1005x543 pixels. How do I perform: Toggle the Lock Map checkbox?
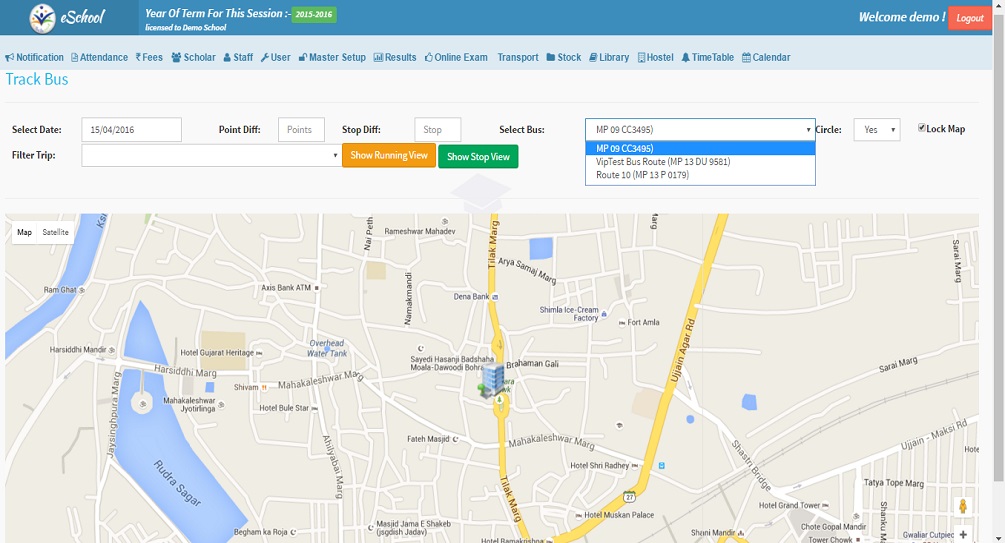[x=922, y=128]
